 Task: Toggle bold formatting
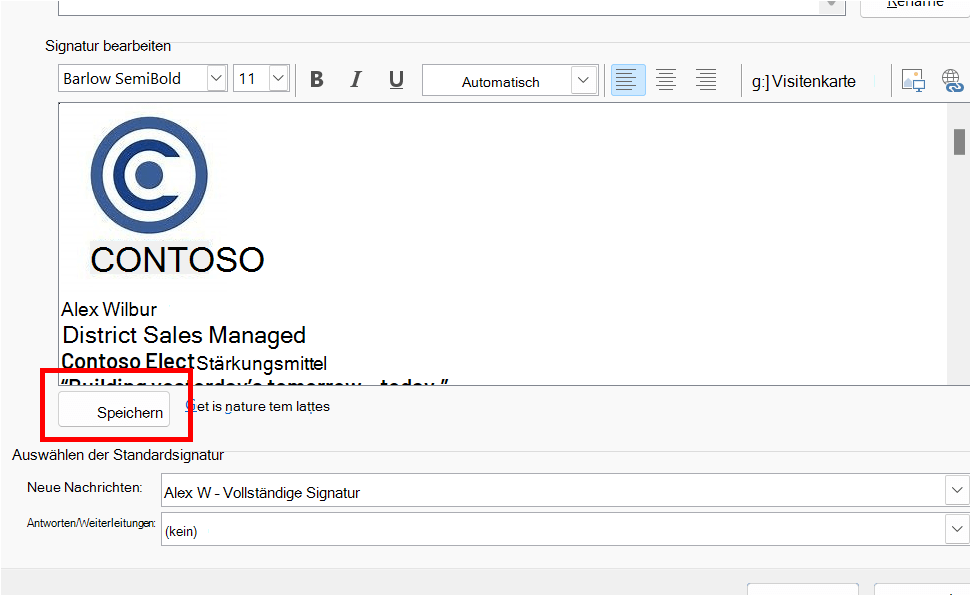317,79
